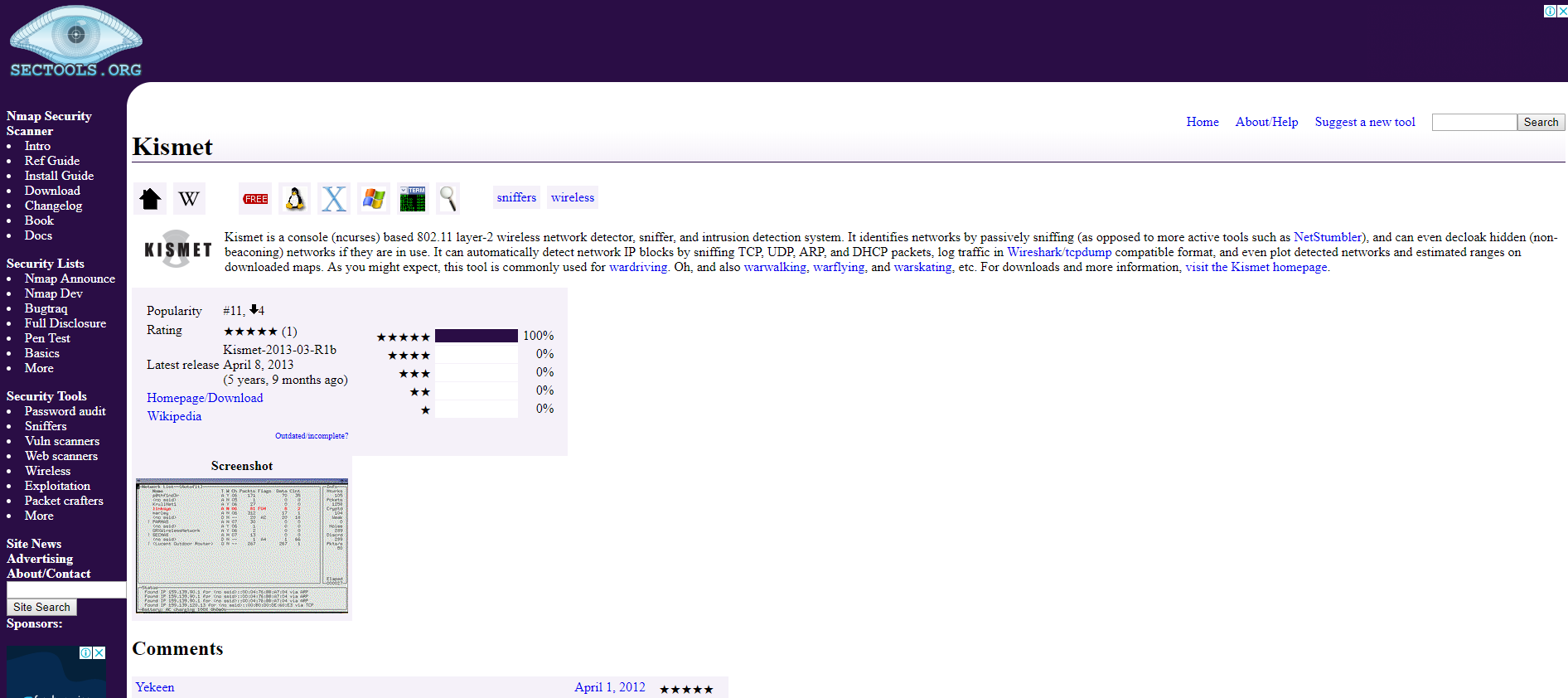Close the sidebar sponsor ad
Screen dimensions: 1568x698
99,652
